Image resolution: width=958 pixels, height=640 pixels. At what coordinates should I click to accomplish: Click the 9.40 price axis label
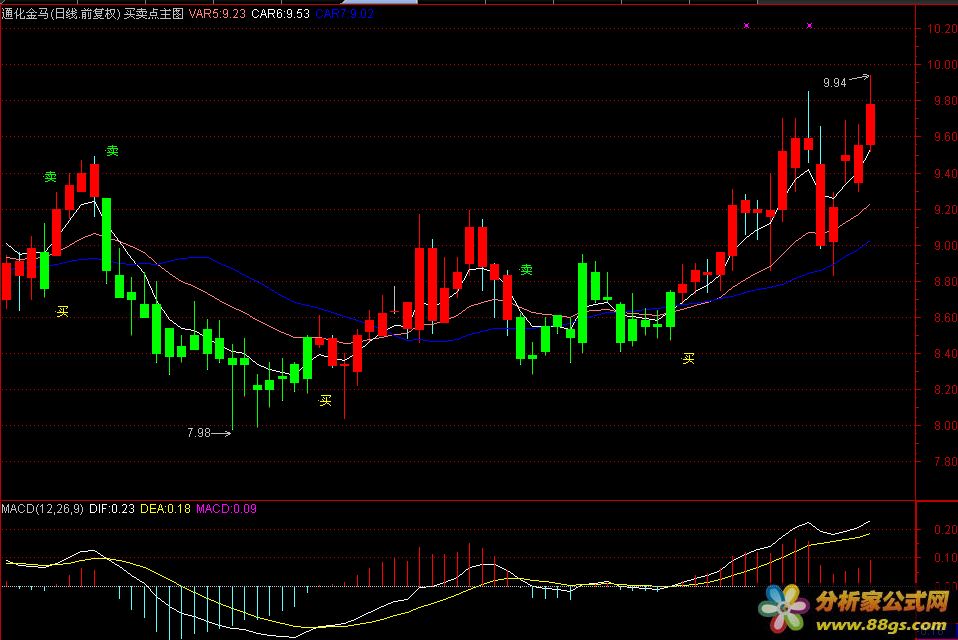coord(945,173)
